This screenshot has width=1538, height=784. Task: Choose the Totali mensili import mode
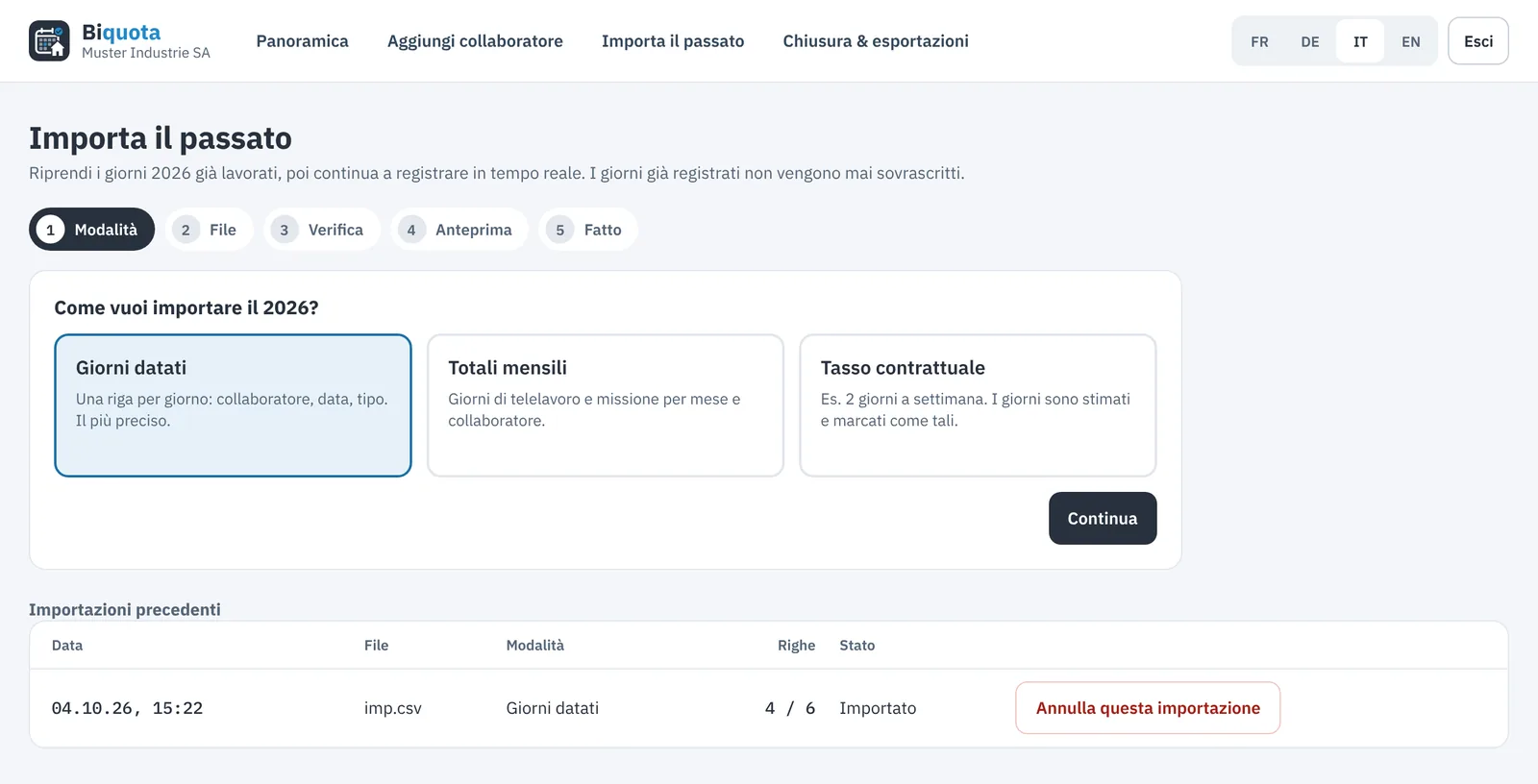click(606, 405)
